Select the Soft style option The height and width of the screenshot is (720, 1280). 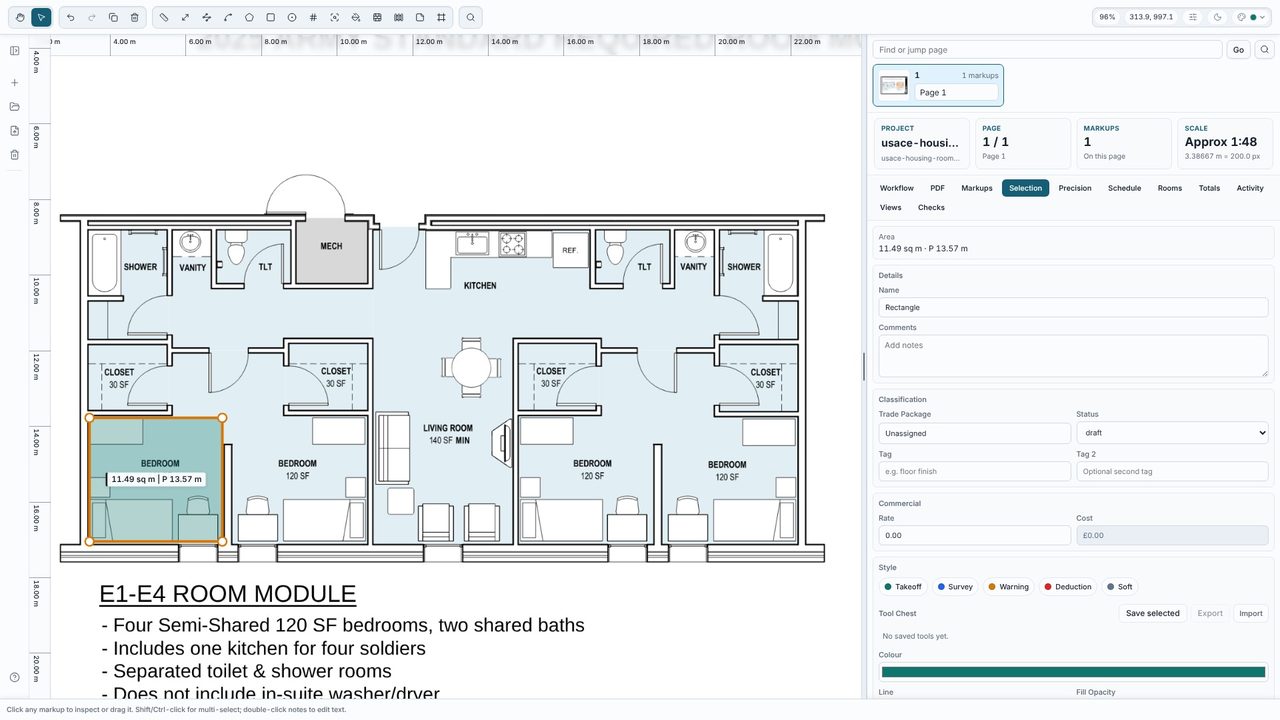[1120, 587]
